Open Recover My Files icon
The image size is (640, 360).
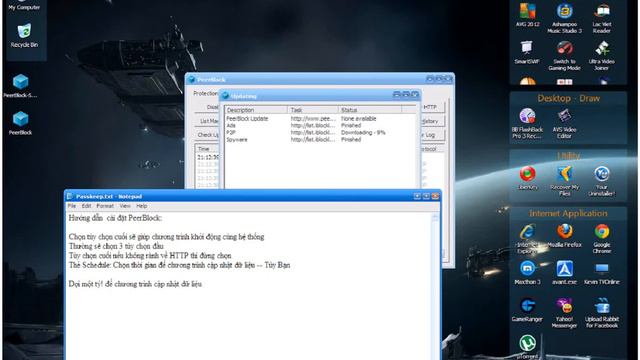[564, 181]
